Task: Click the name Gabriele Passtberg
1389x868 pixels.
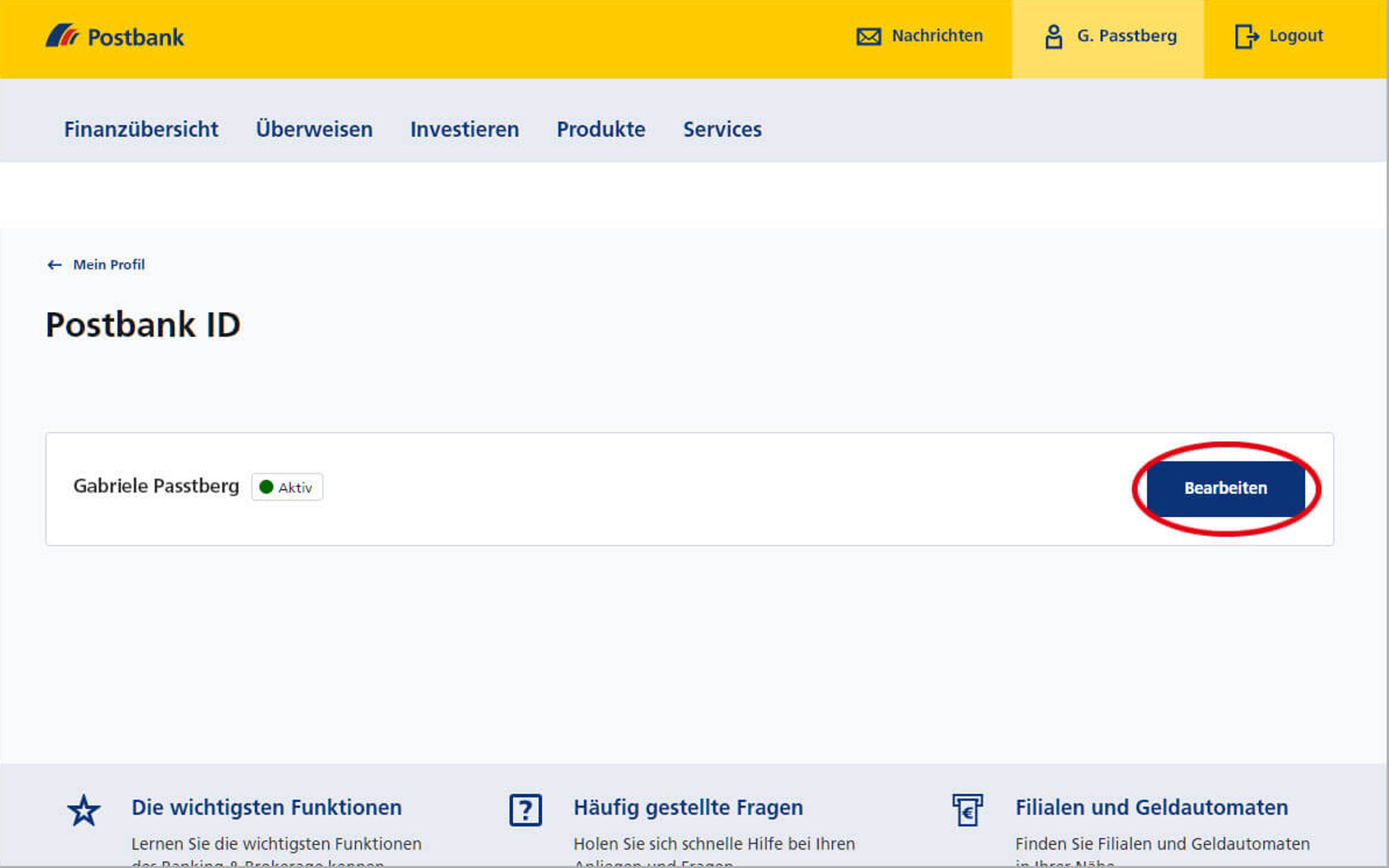Action: pos(156,486)
